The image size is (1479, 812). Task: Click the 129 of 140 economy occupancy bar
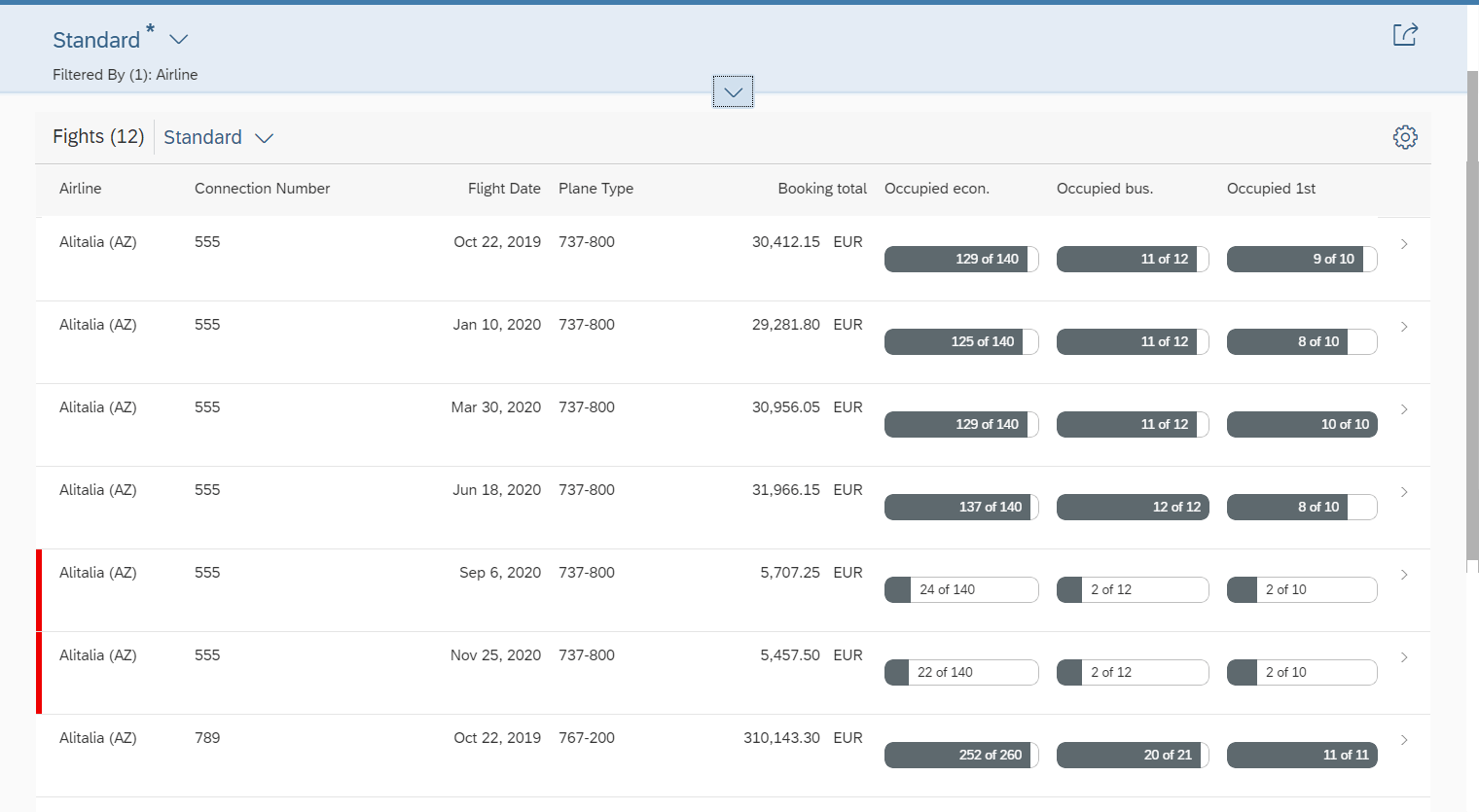coord(961,259)
